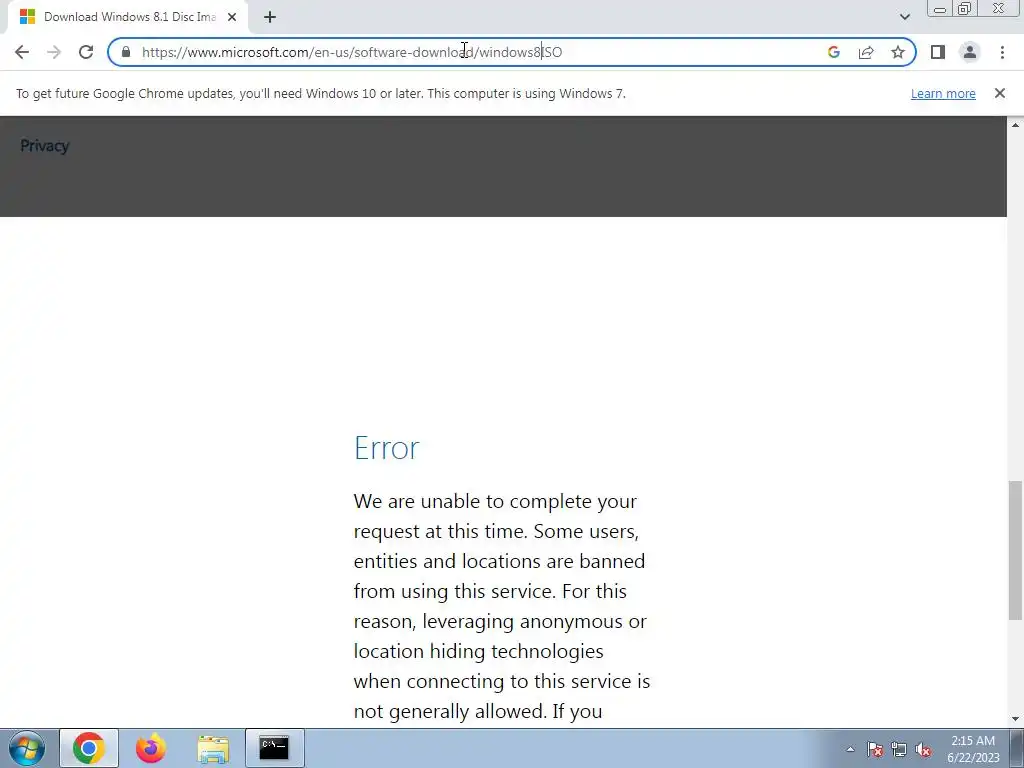The image size is (1024, 768).
Task: Click the page's vertical scrollbar thumb
Action: tap(1015, 550)
